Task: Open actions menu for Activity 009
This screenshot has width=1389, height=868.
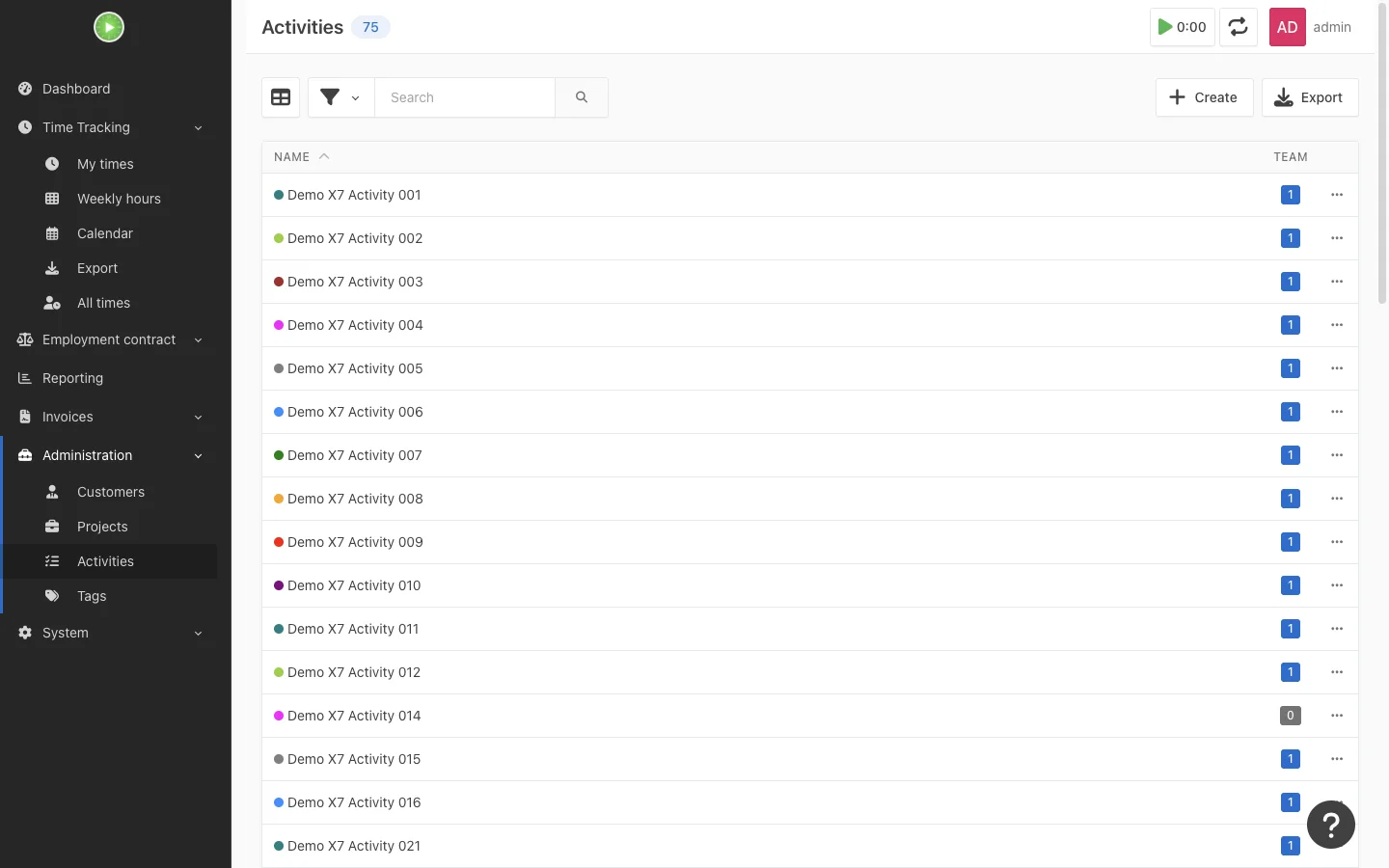Action: (x=1337, y=542)
